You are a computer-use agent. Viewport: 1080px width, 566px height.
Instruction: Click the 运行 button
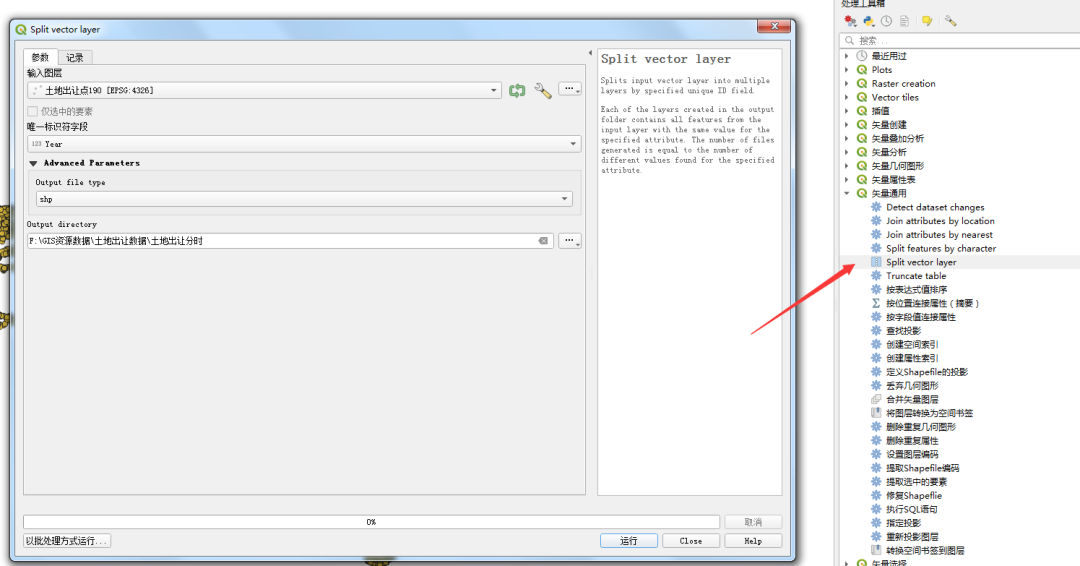(x=629, y=541)
